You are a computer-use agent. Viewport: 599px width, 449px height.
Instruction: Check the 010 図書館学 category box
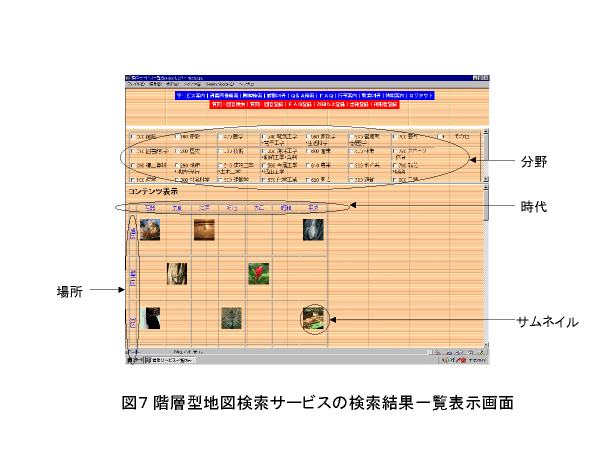[133, 151]
